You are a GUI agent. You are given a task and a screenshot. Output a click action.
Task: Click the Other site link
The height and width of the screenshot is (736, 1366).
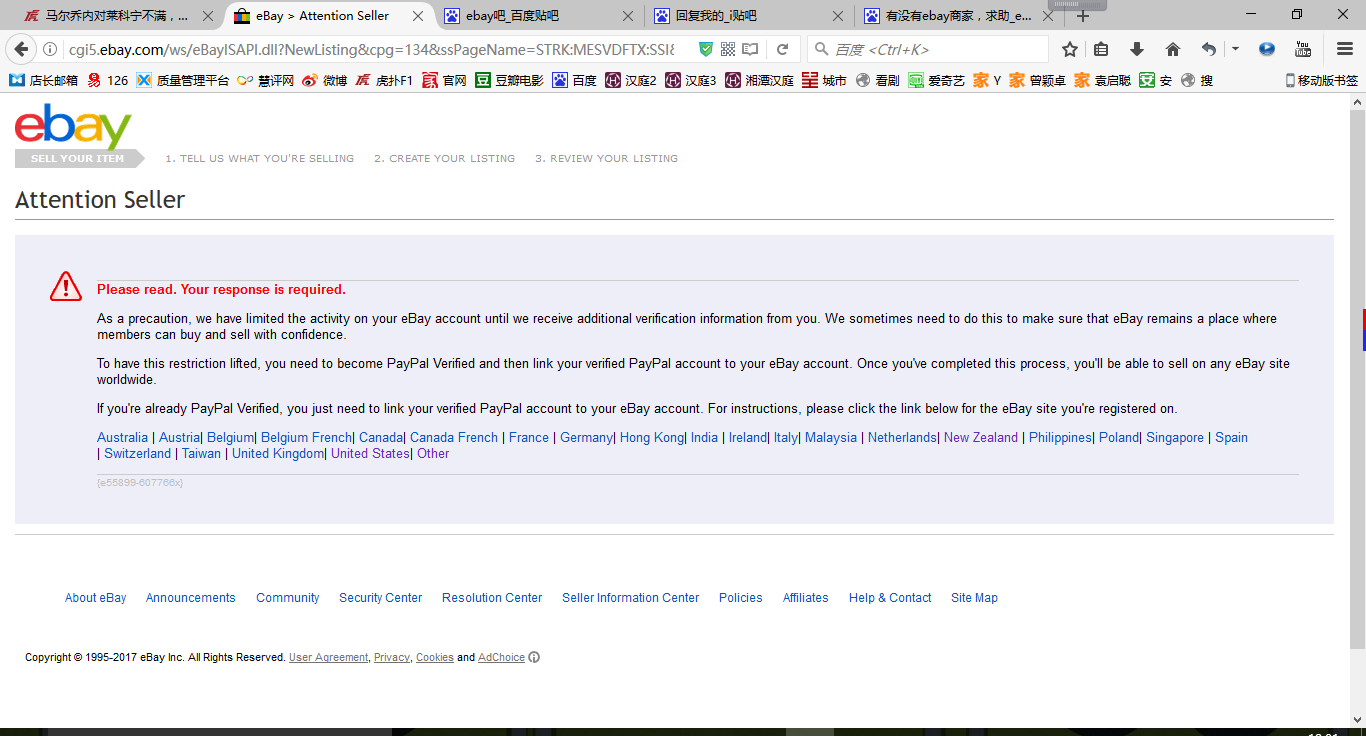pyautogui.click(x=433, y=453)
